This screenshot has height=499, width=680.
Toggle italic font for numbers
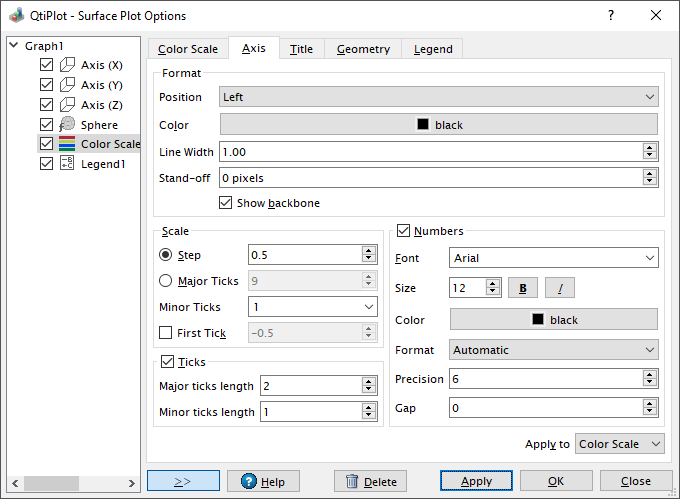click(559, 288)
